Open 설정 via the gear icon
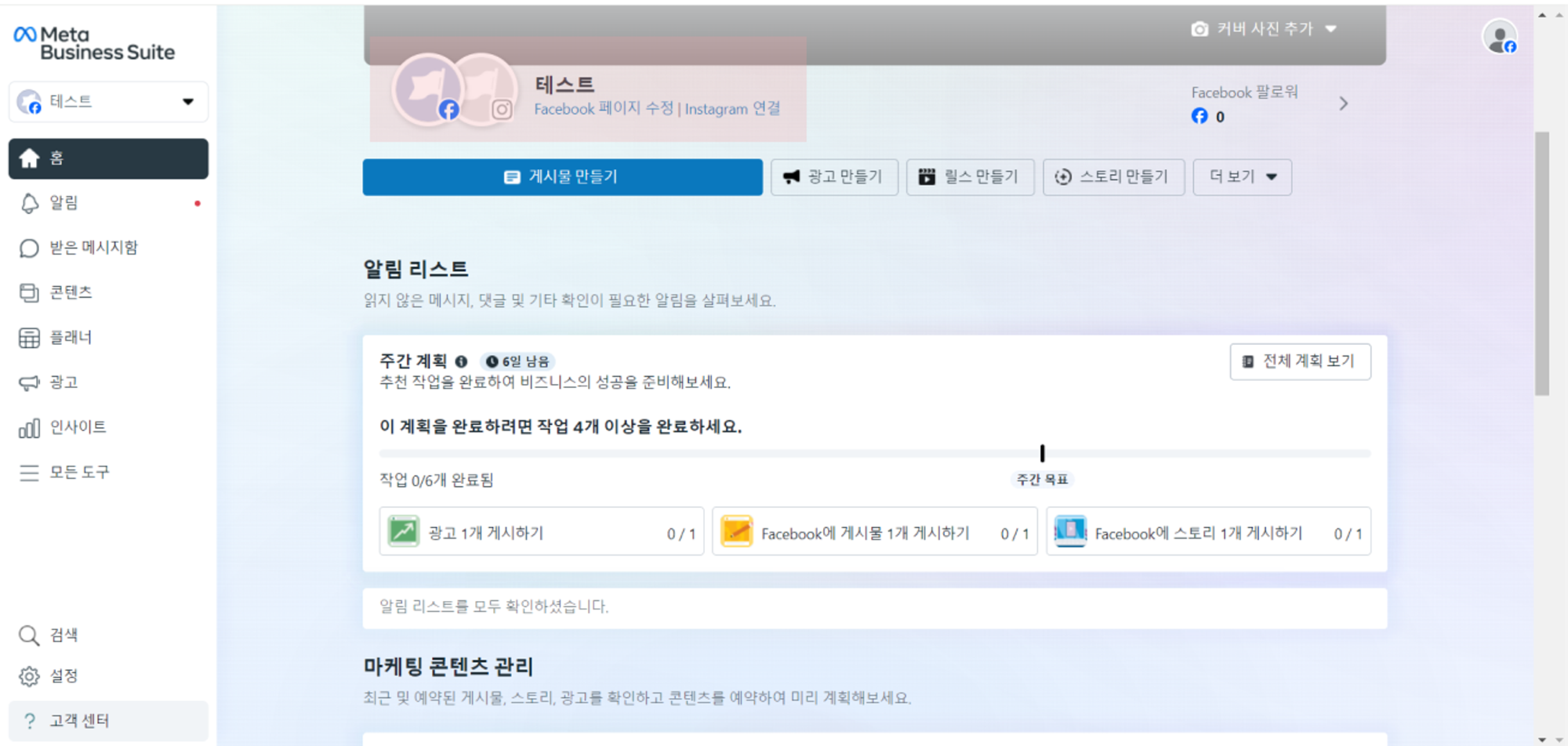The image size is (1568, 746). pos(29,676)
